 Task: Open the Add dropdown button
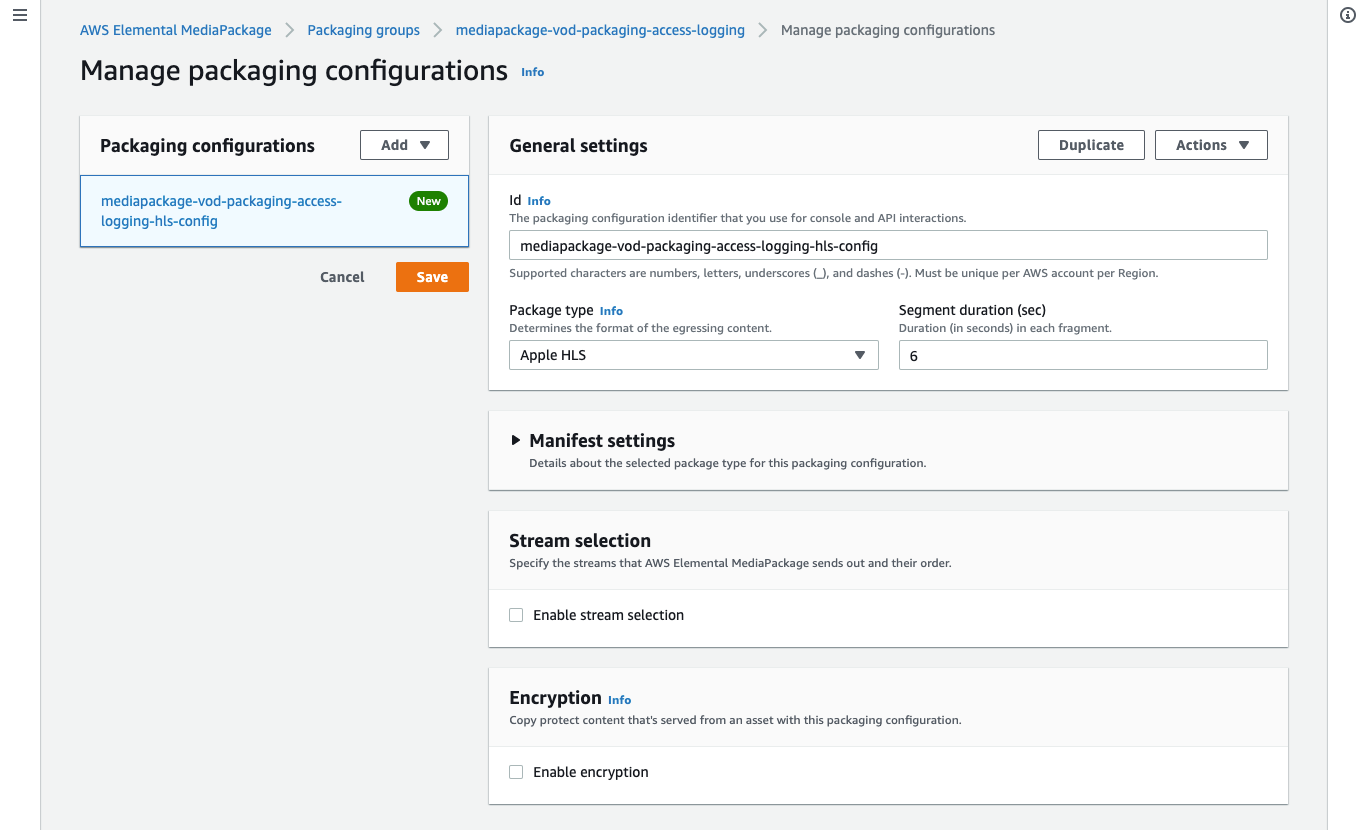click(404, 145)
